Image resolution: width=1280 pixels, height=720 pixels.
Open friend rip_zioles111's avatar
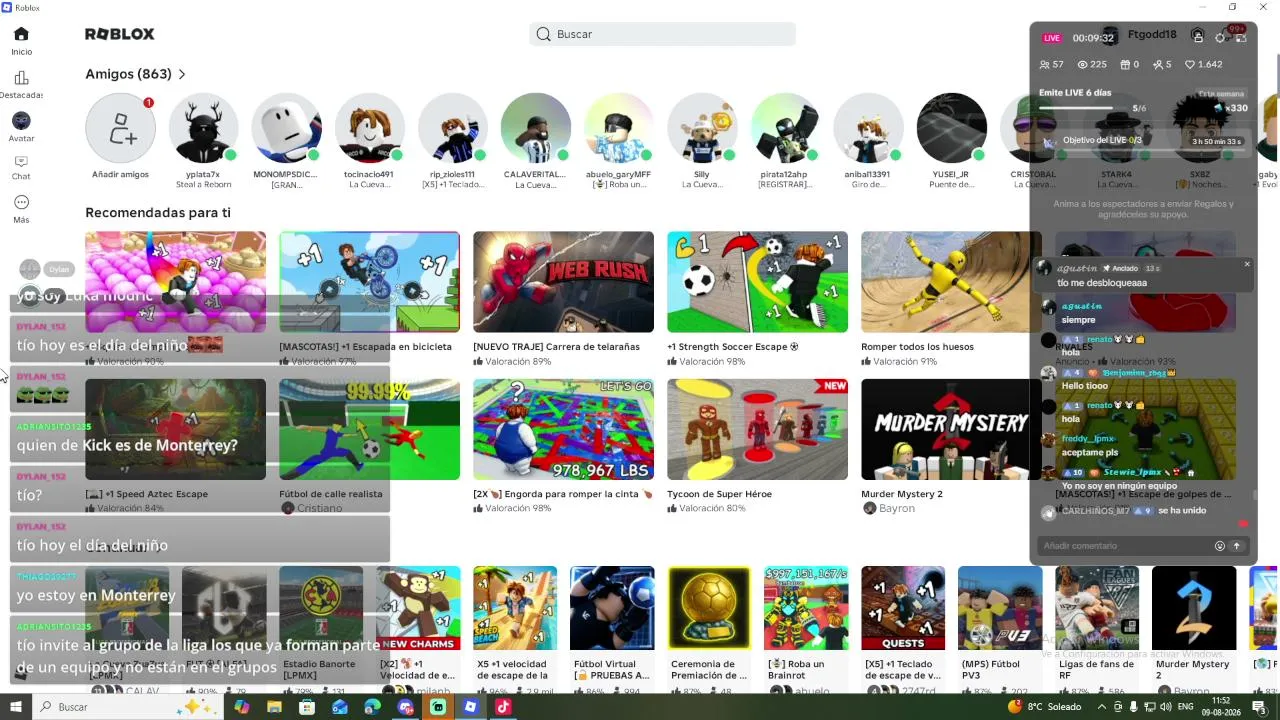click(x=453, y=128)
